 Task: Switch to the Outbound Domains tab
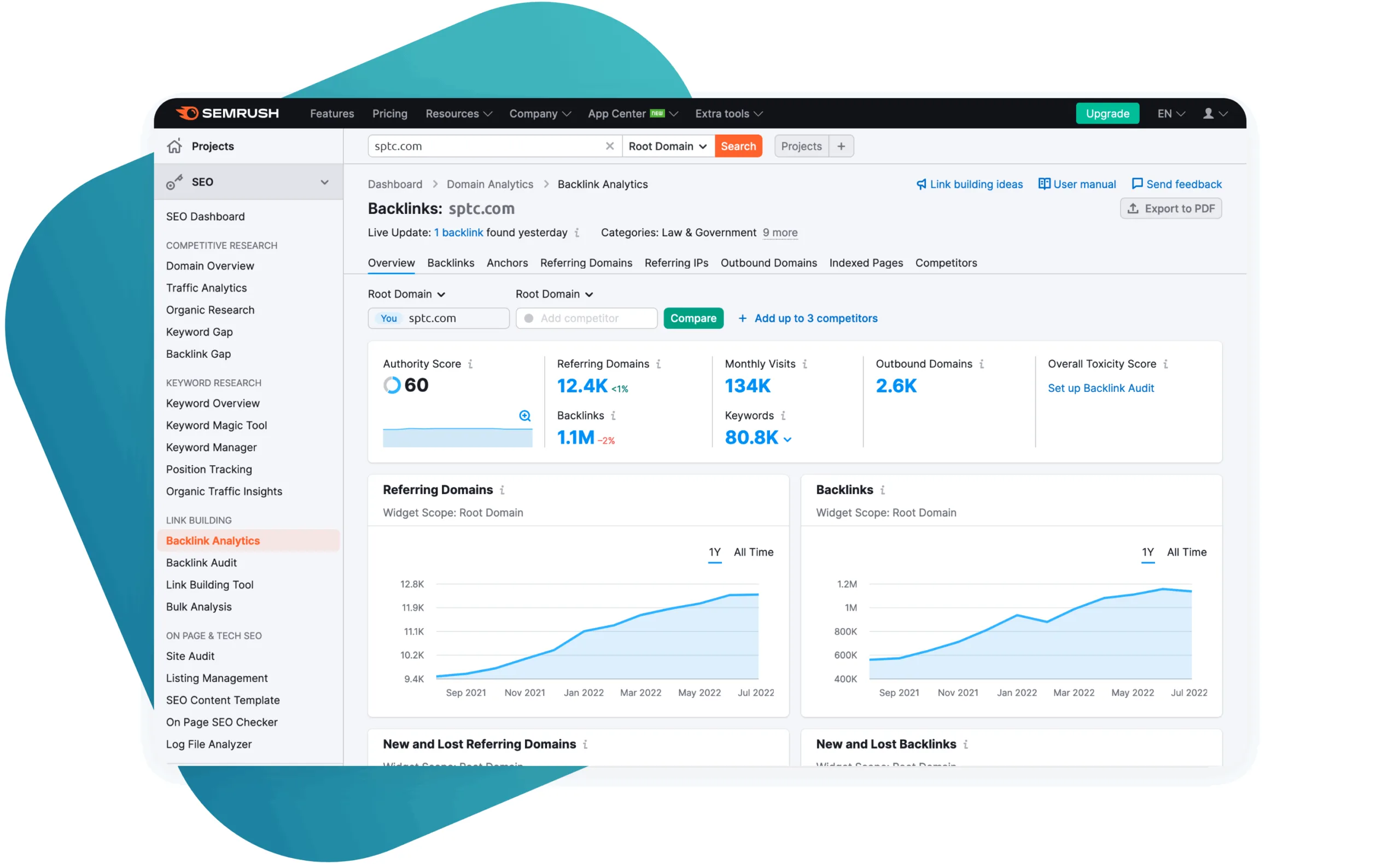coord(768,262)
